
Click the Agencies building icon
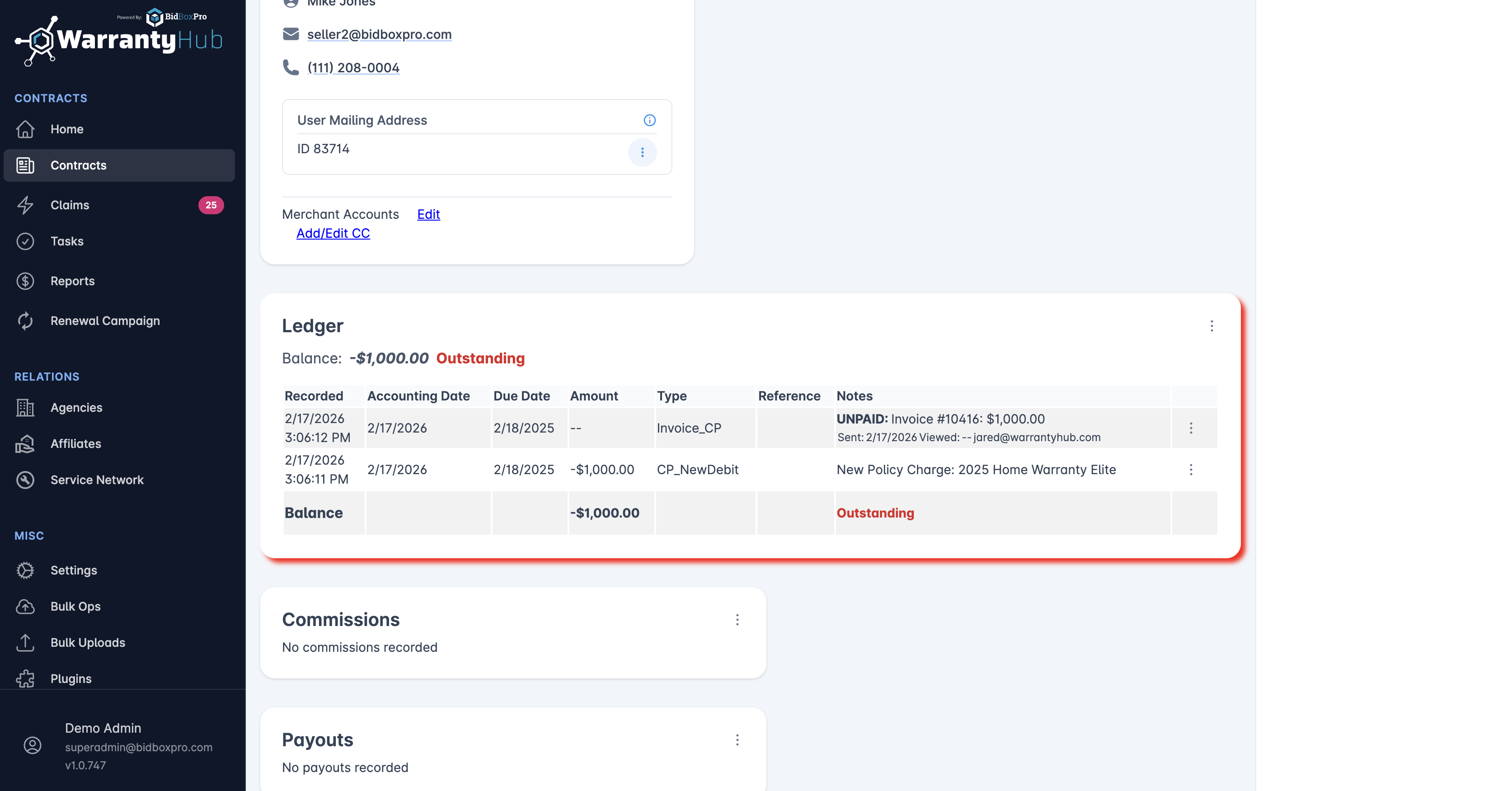tap(25, 408)
